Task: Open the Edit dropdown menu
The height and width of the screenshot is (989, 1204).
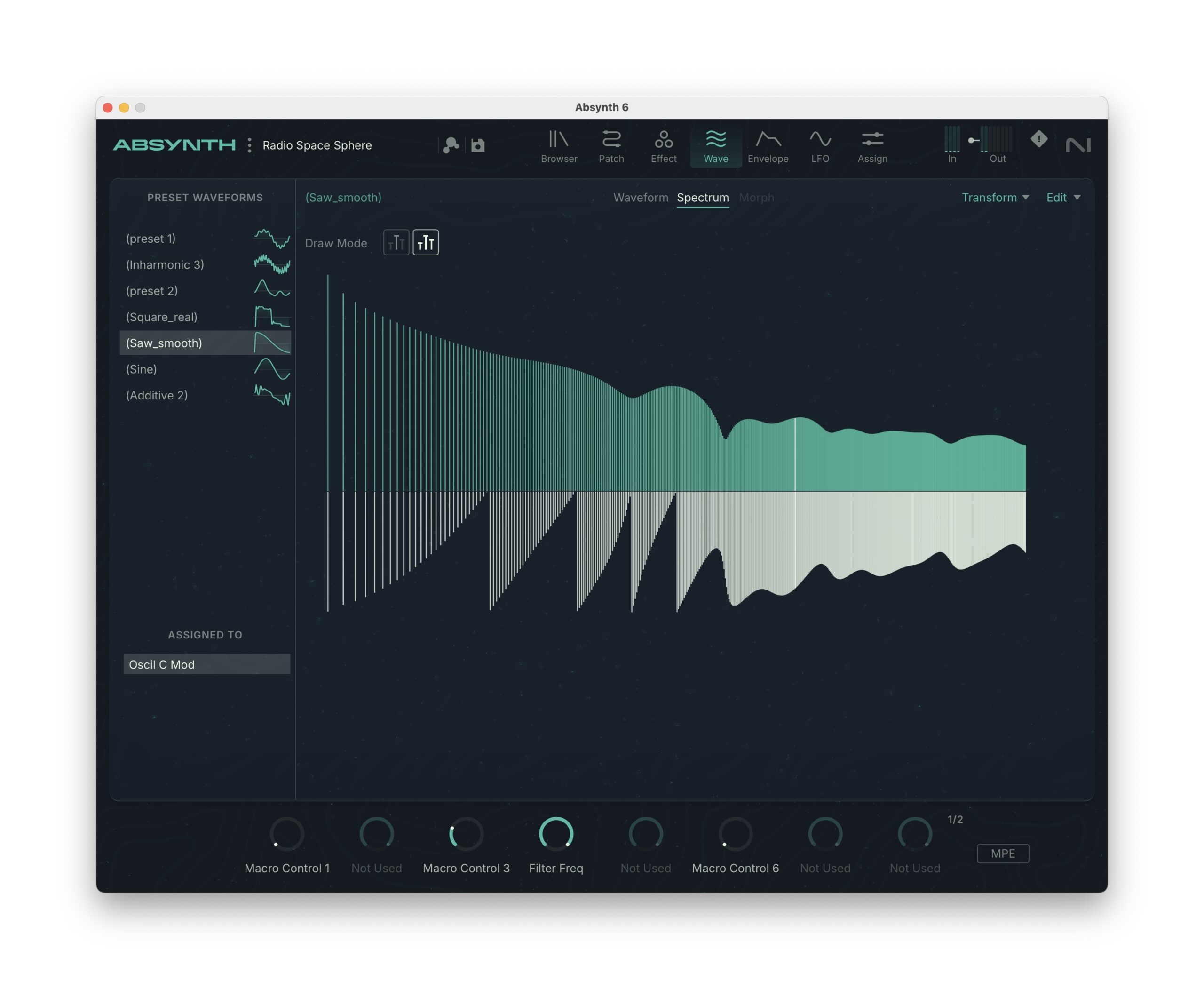Action: coord(1062,198)
